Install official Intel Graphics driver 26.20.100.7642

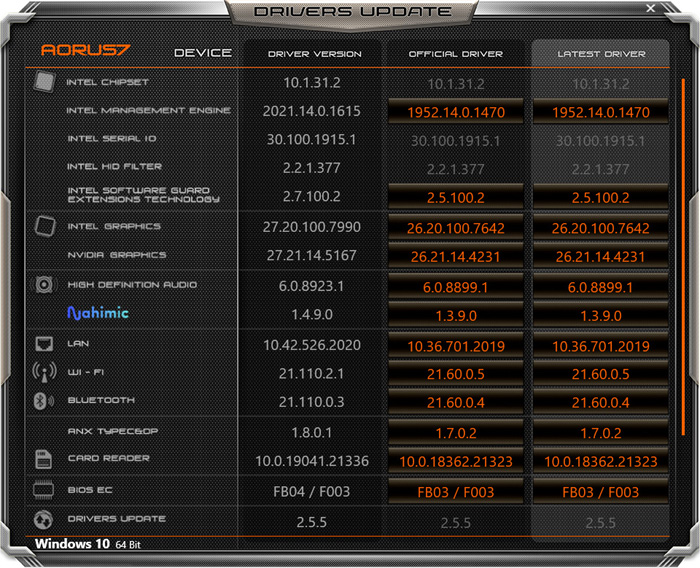pyautogui.click(x=456, y=228)
